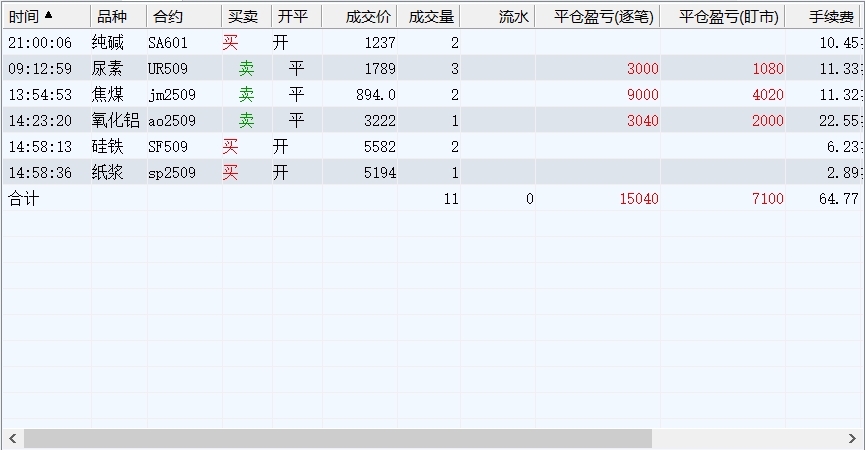Viewport: 865px width, 450px height.
Task: Click the total fee 64.77
Action: click(x=839, y=199)
